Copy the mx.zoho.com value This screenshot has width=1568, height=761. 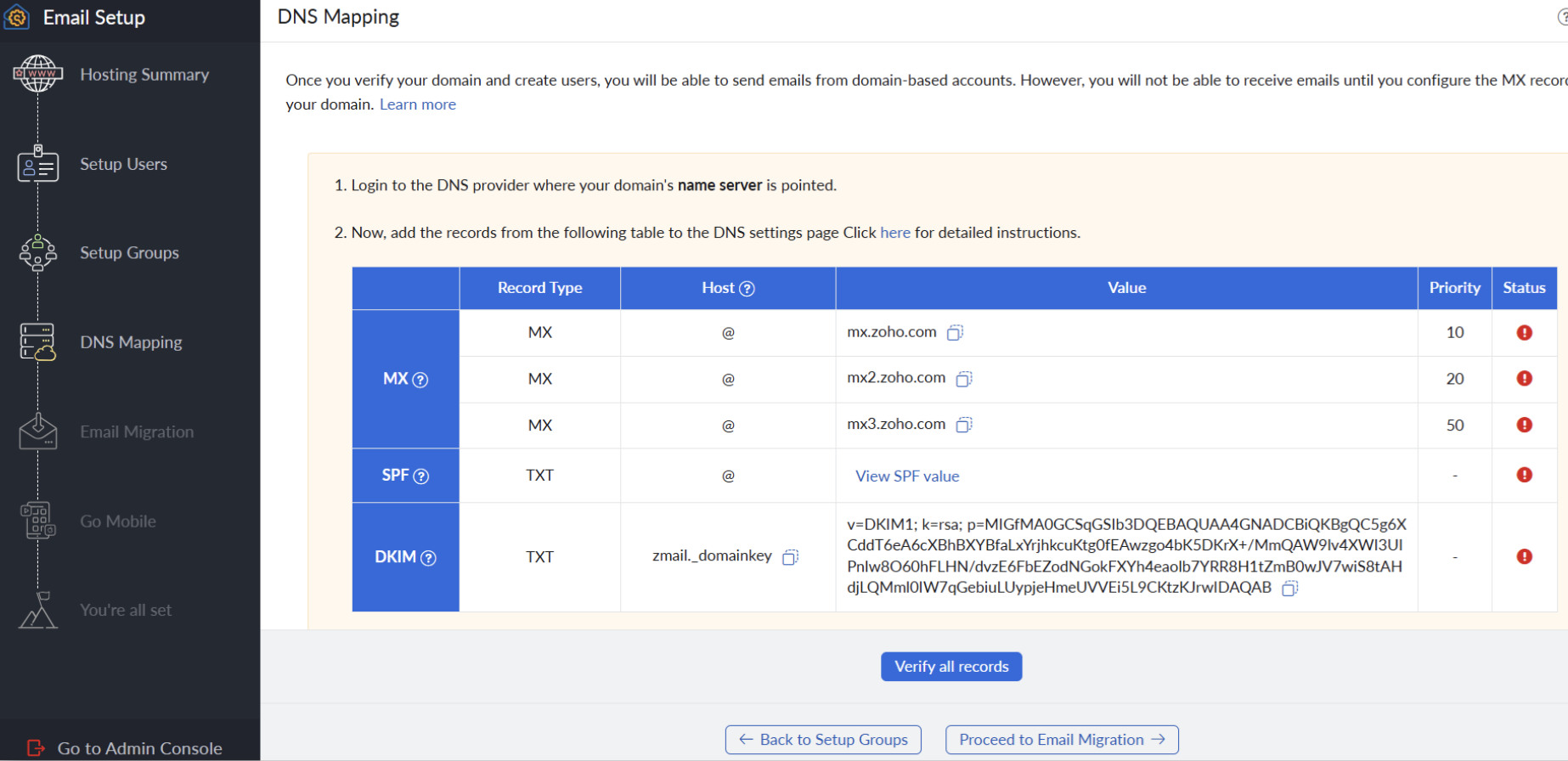point(955,333)
